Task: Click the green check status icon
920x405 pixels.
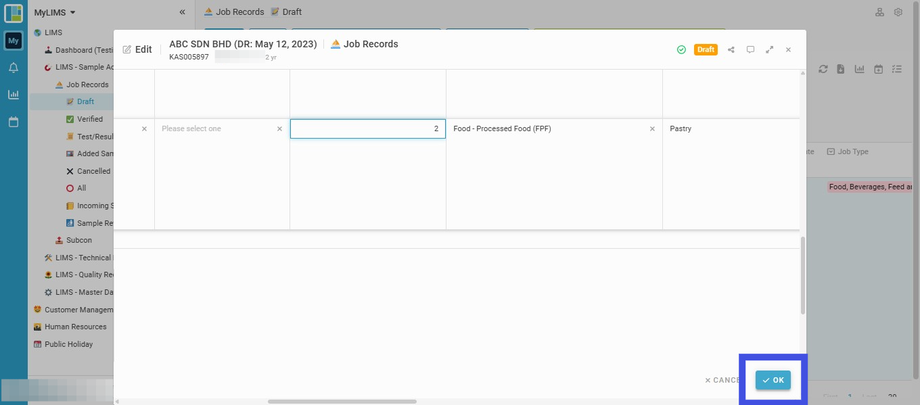Action: click(681, 50)
